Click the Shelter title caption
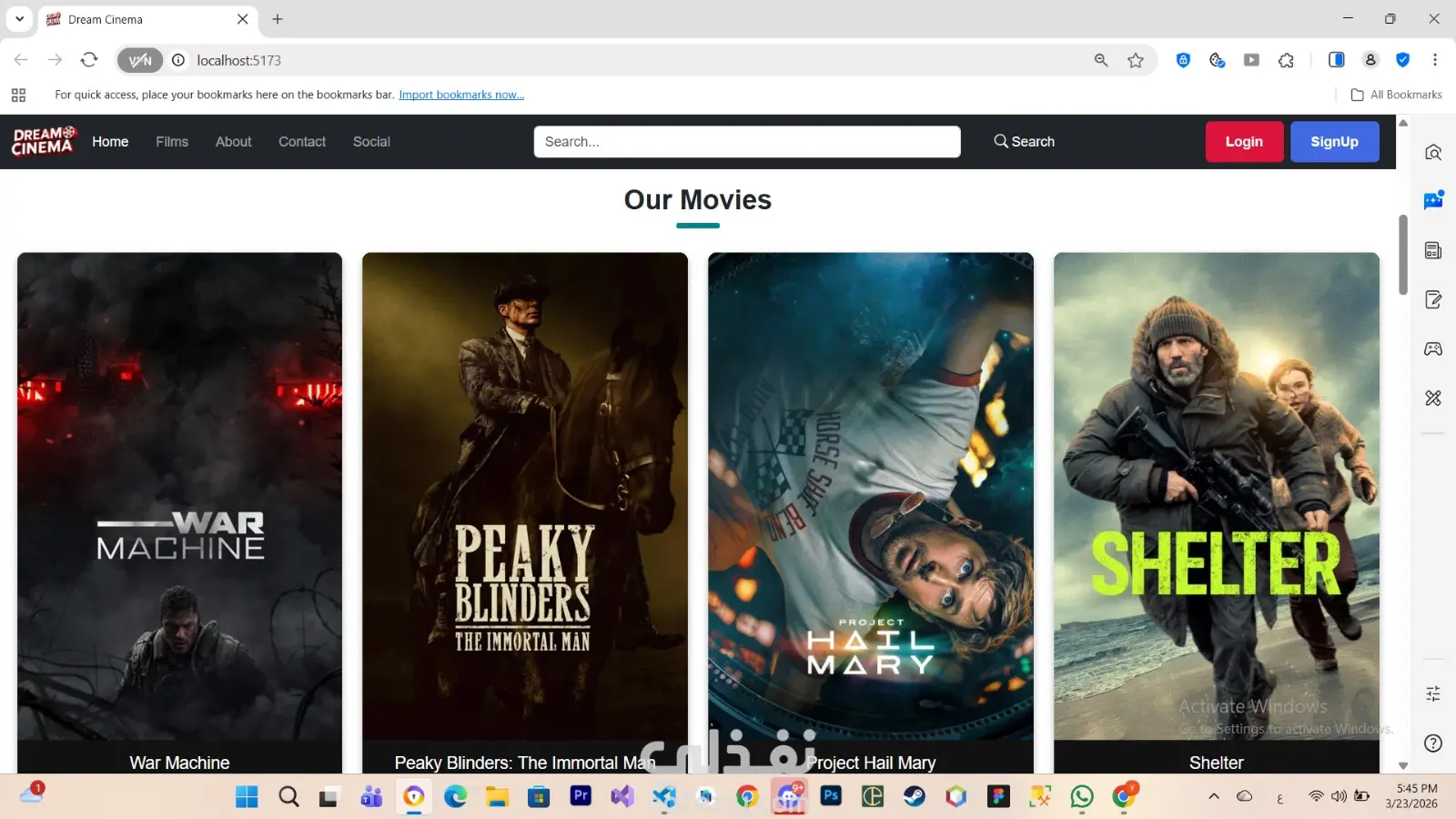Viewport: 1456px width, 819px height. (1217, 763)
